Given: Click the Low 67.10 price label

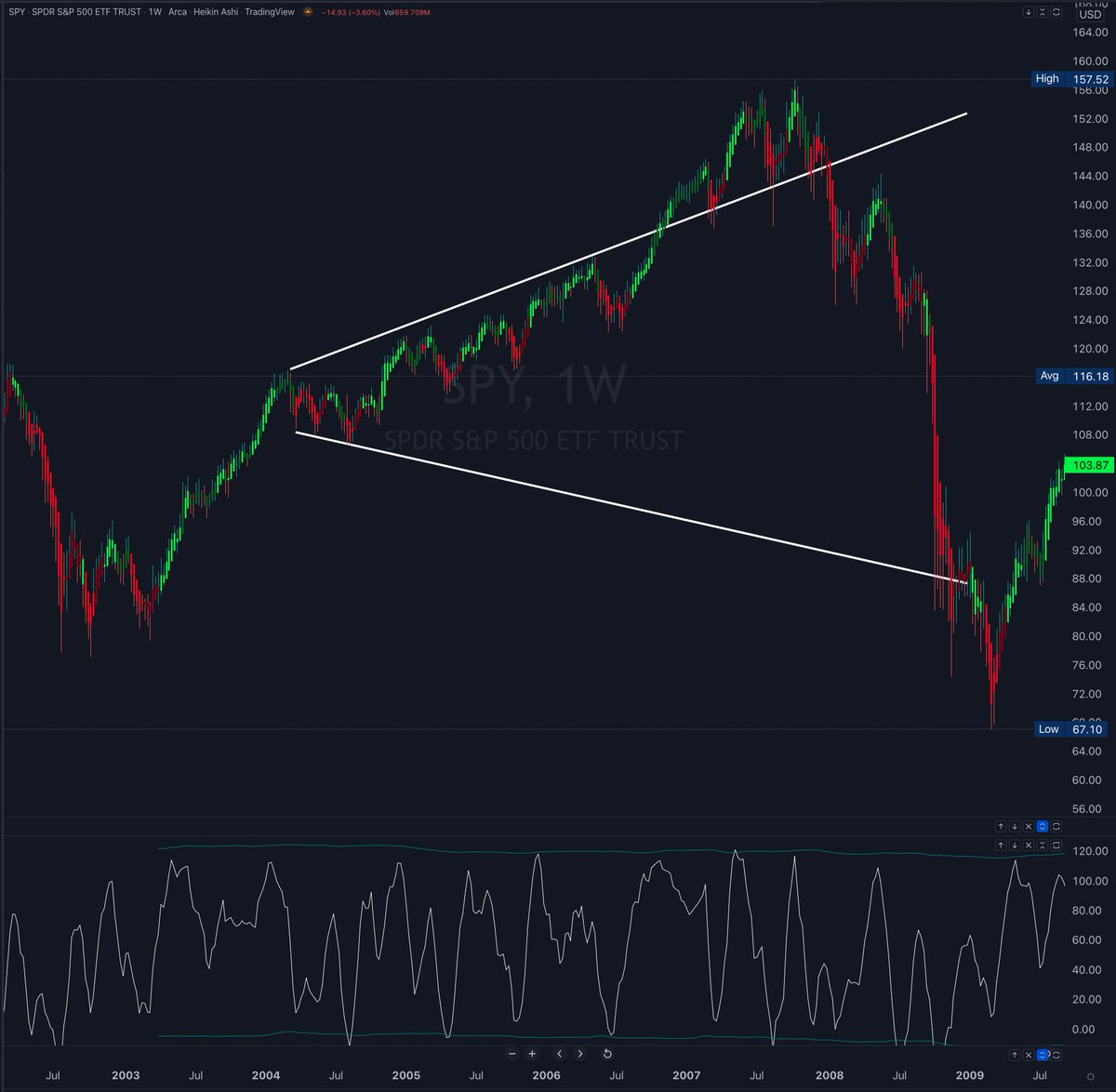Looking at the screenshot, I should [1073, 728].
